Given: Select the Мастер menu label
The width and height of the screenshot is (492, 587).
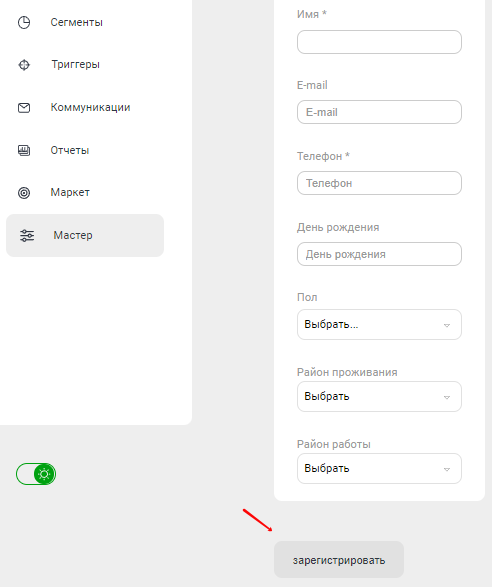Looking at the screenshot, I should pos(73,235).
